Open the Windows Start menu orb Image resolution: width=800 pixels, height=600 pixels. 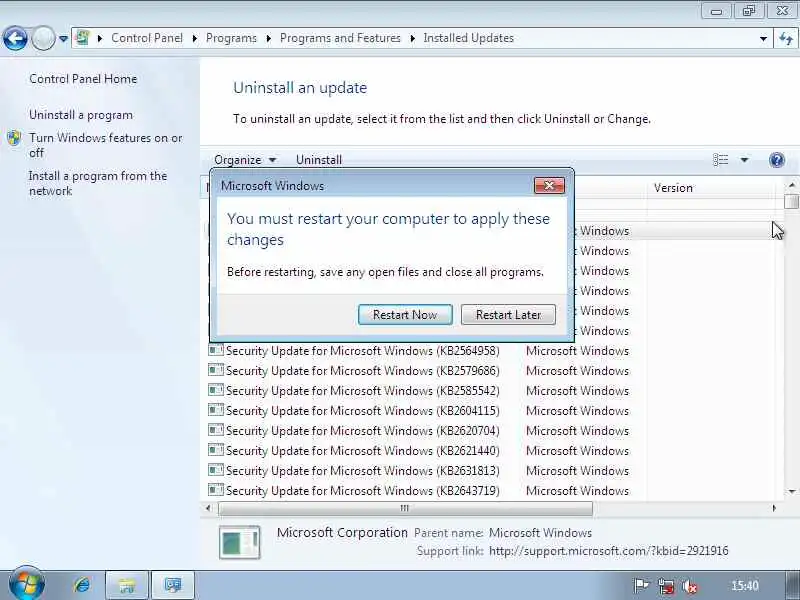(27, 584)
